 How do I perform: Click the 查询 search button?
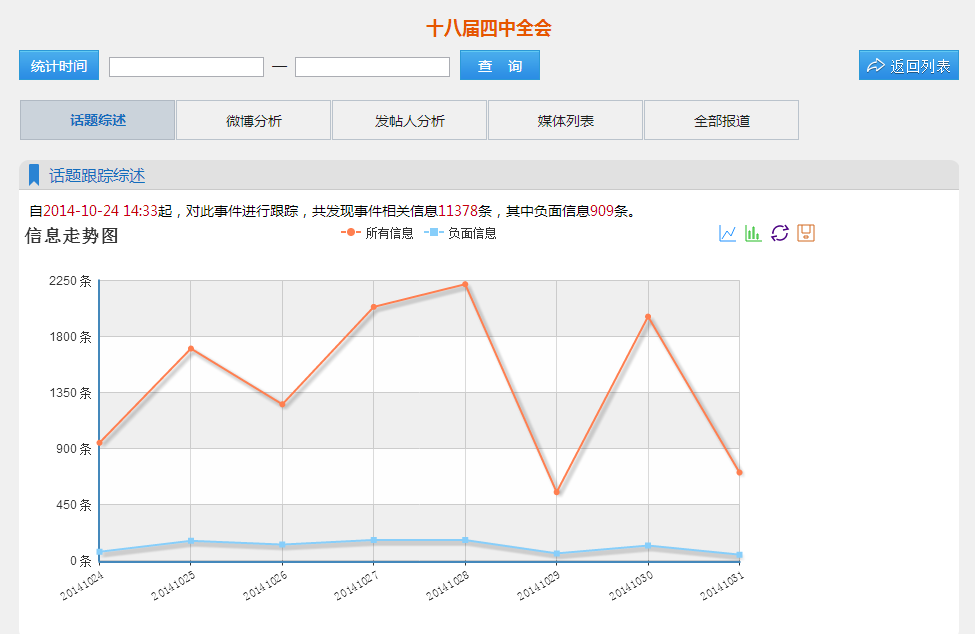499,66
